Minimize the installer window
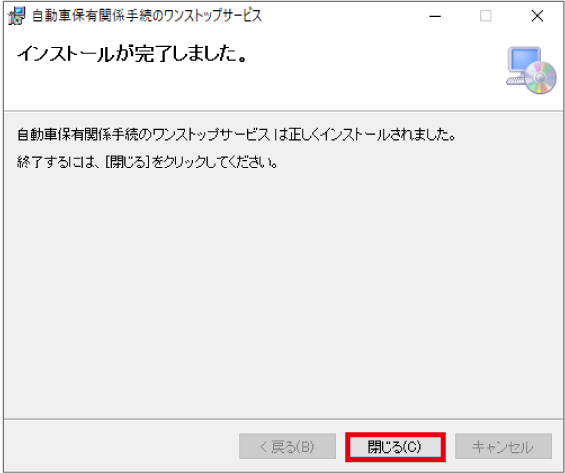The image size is (565, 473). click(x=435, y=16)
